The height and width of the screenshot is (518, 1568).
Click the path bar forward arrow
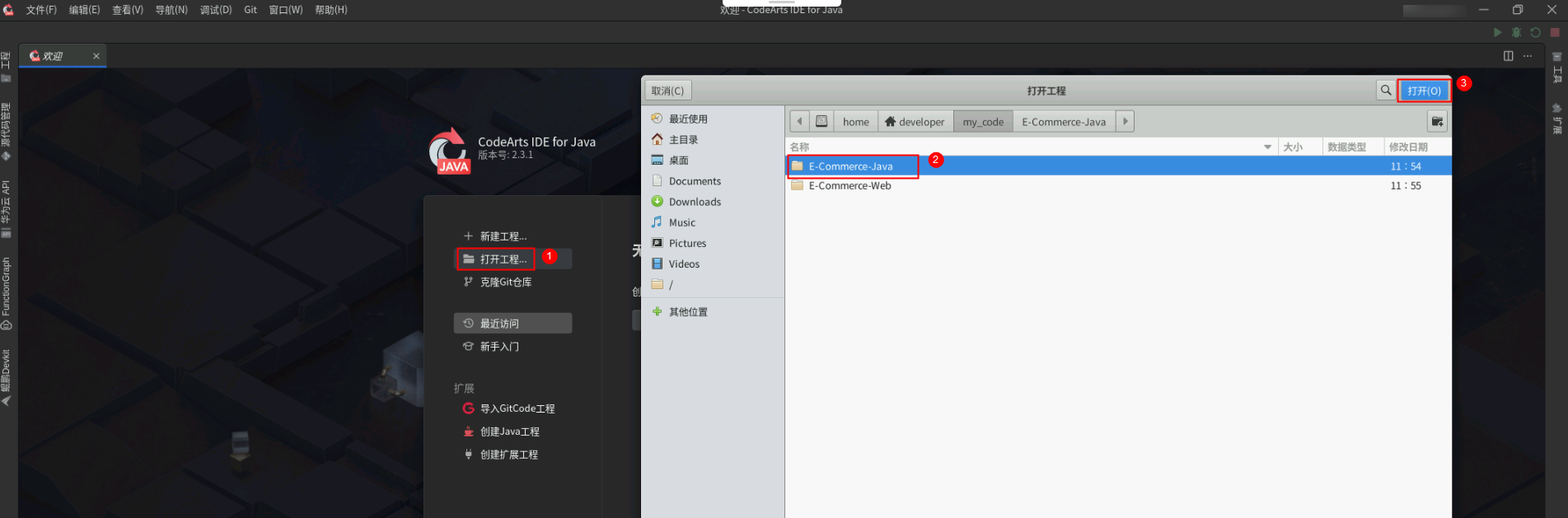[1126, 122]
